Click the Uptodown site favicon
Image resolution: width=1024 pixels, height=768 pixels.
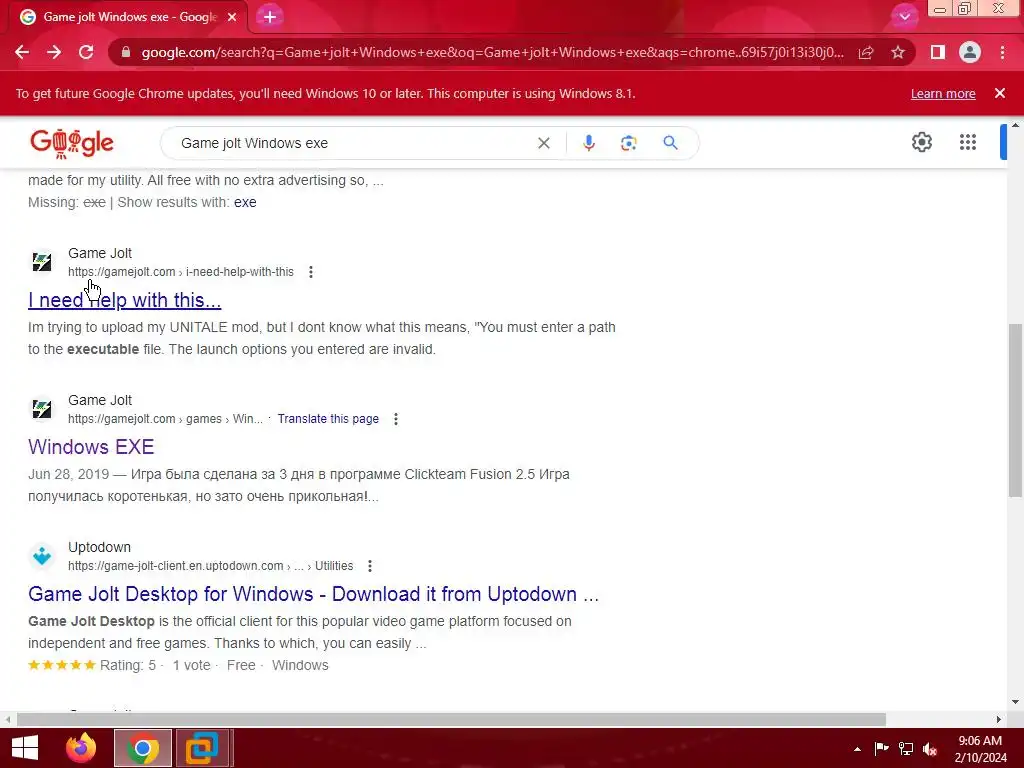[x=42, y=556]
